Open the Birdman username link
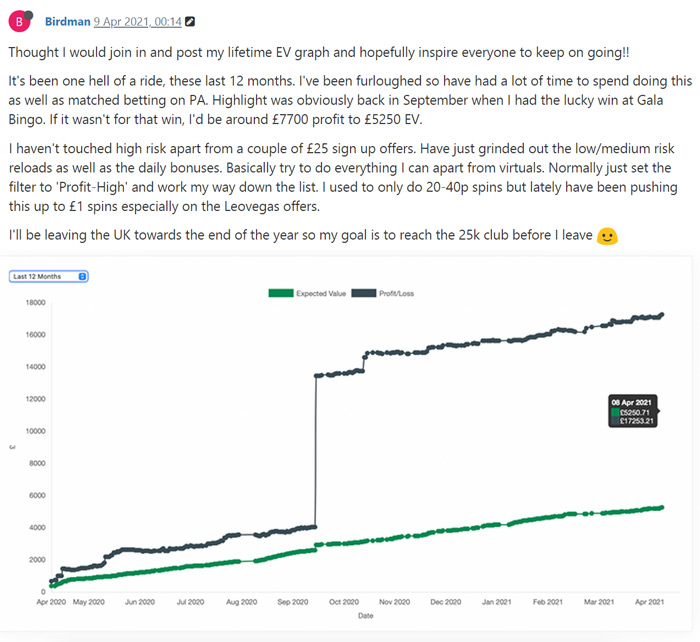The image size is (700, 642). coord(67,21)
